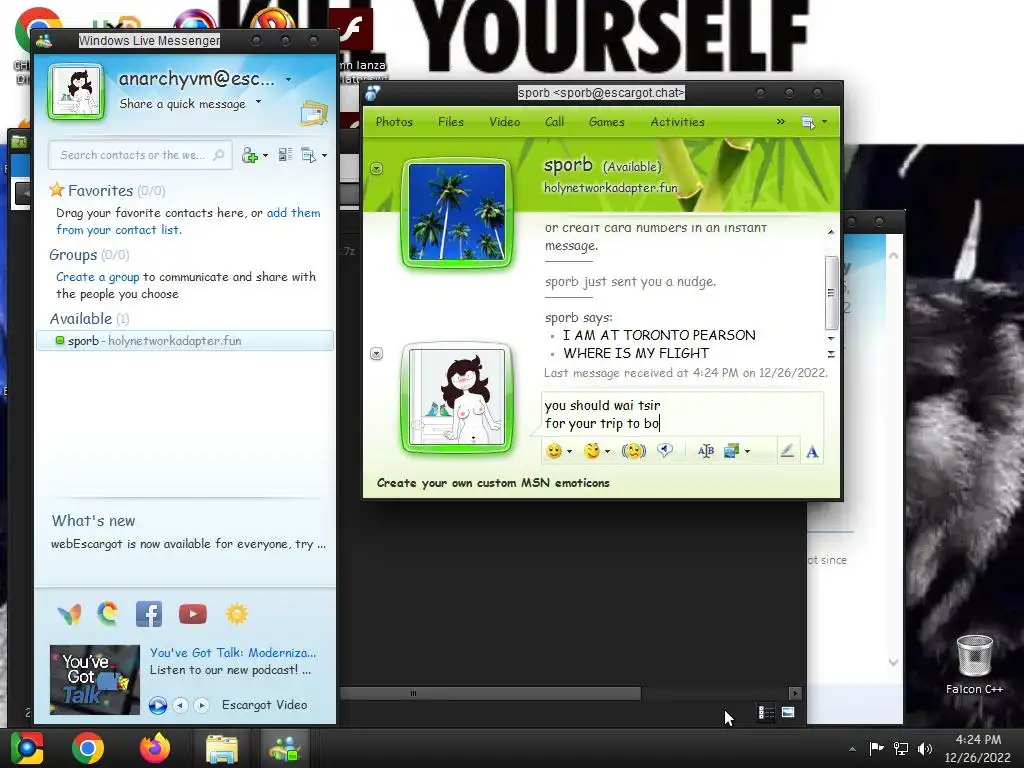
Task: Open the Call menu in chat
Action: click(x=554, y=122)
